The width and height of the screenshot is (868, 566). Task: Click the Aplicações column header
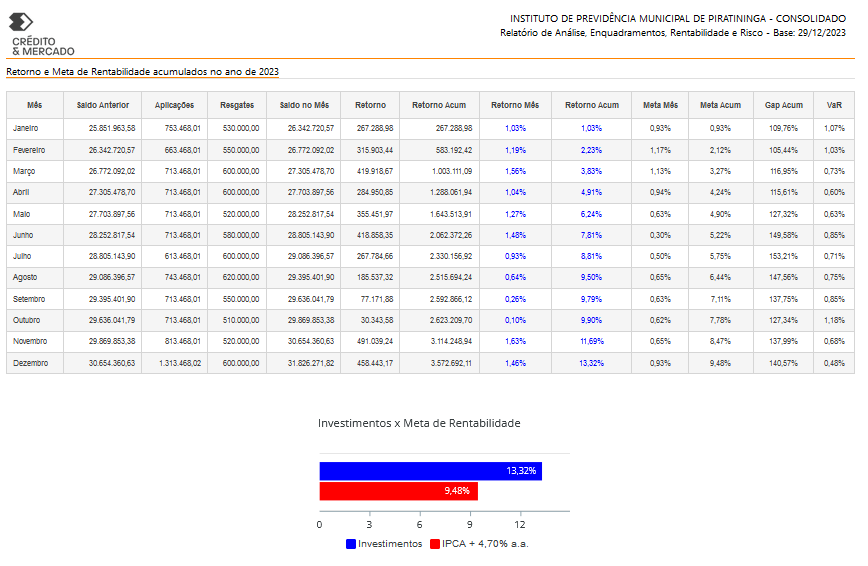[x=174, y=105]
